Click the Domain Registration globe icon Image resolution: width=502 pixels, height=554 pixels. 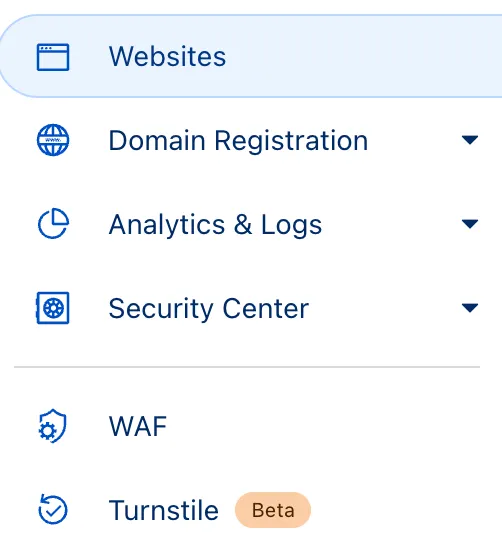point(53,140)
